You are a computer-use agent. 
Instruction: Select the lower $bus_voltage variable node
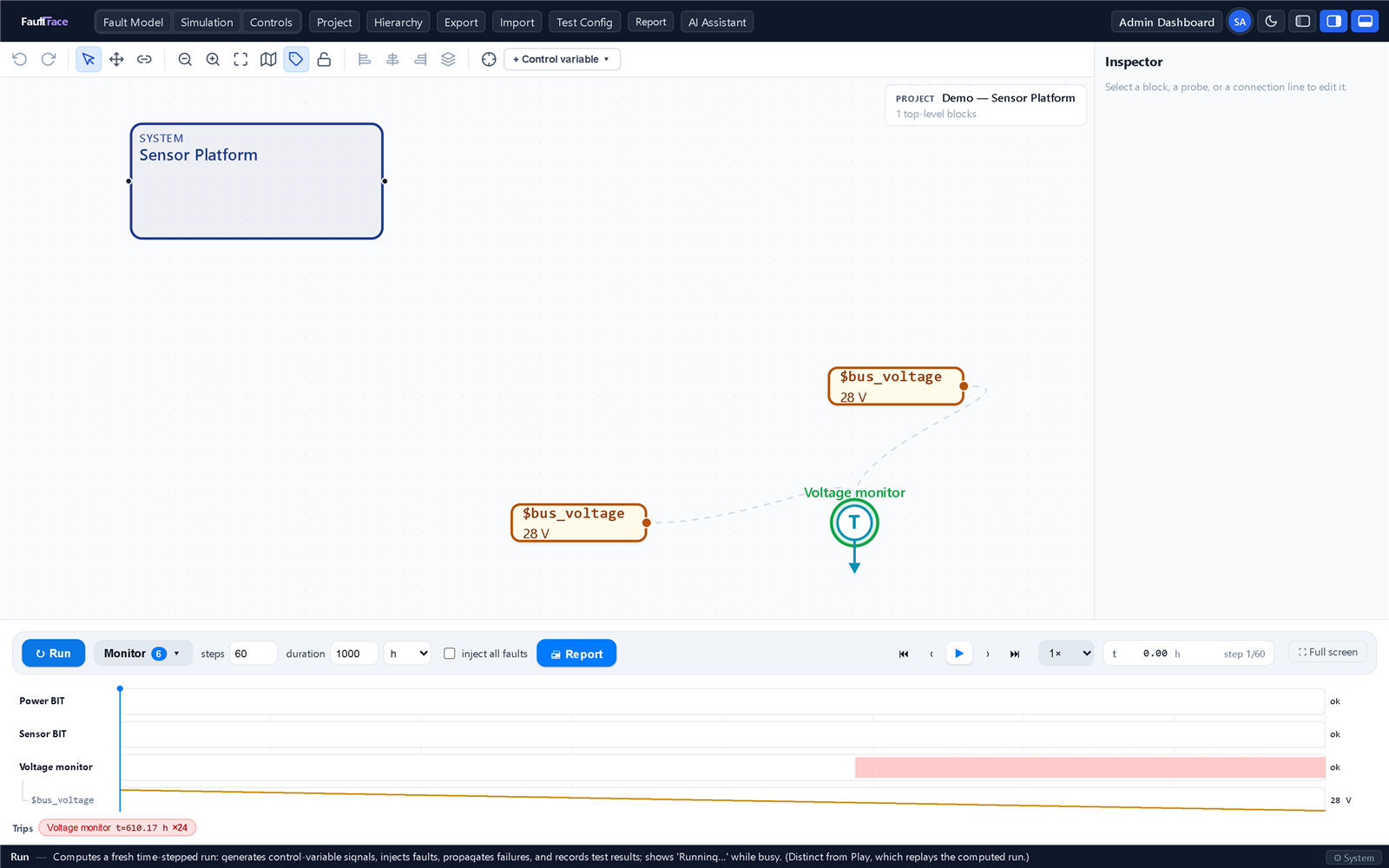click(579, 523)
